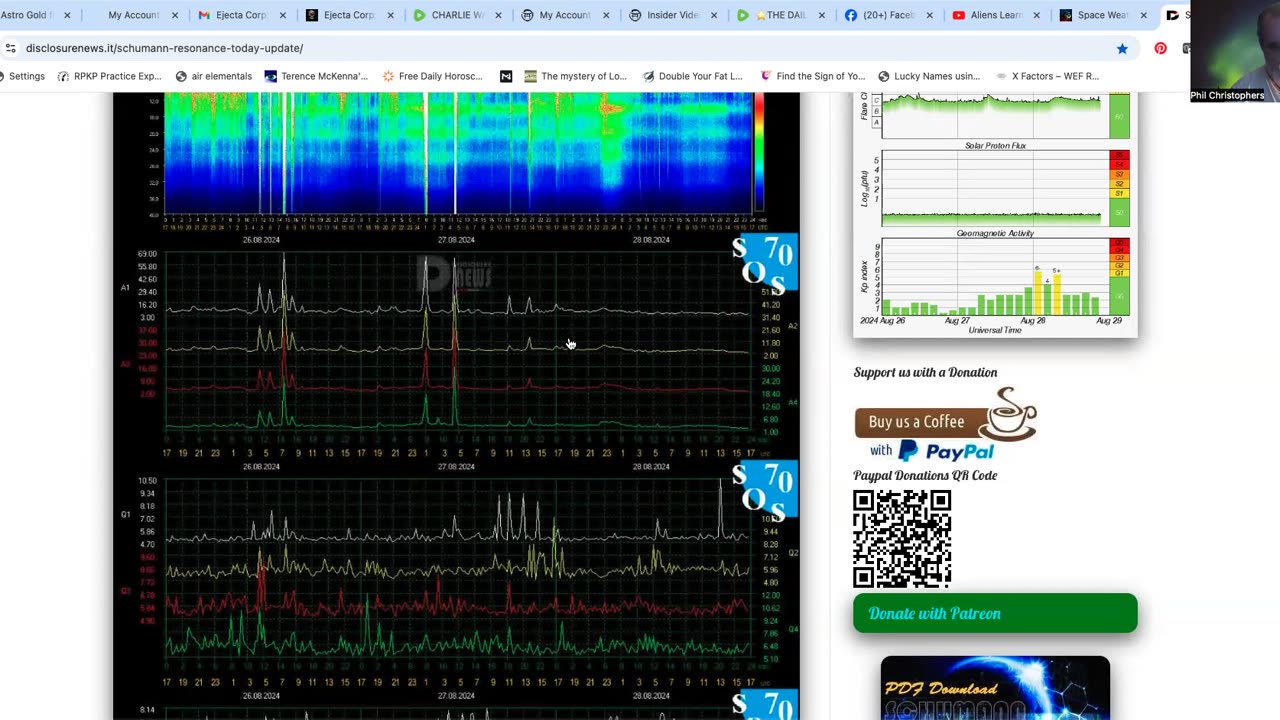Click the 27.08.2024 date under spectrogram

(456, 240)
